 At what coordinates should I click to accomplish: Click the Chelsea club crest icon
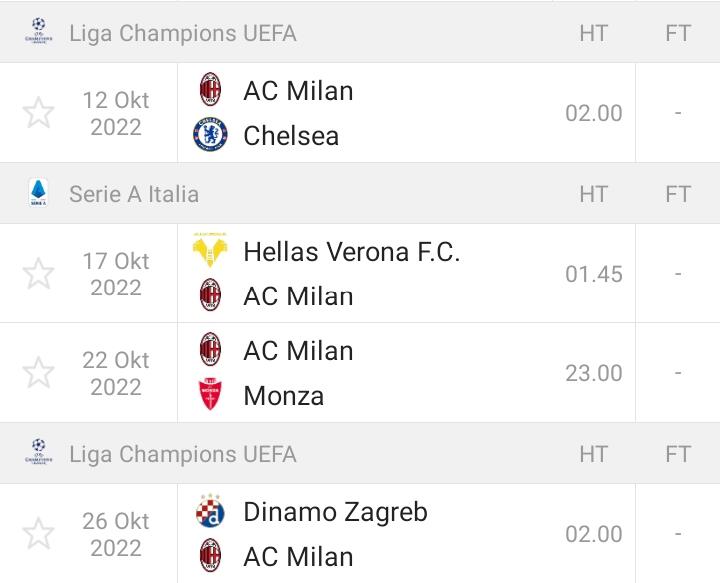pyautogui.click(x=211, y=135)
